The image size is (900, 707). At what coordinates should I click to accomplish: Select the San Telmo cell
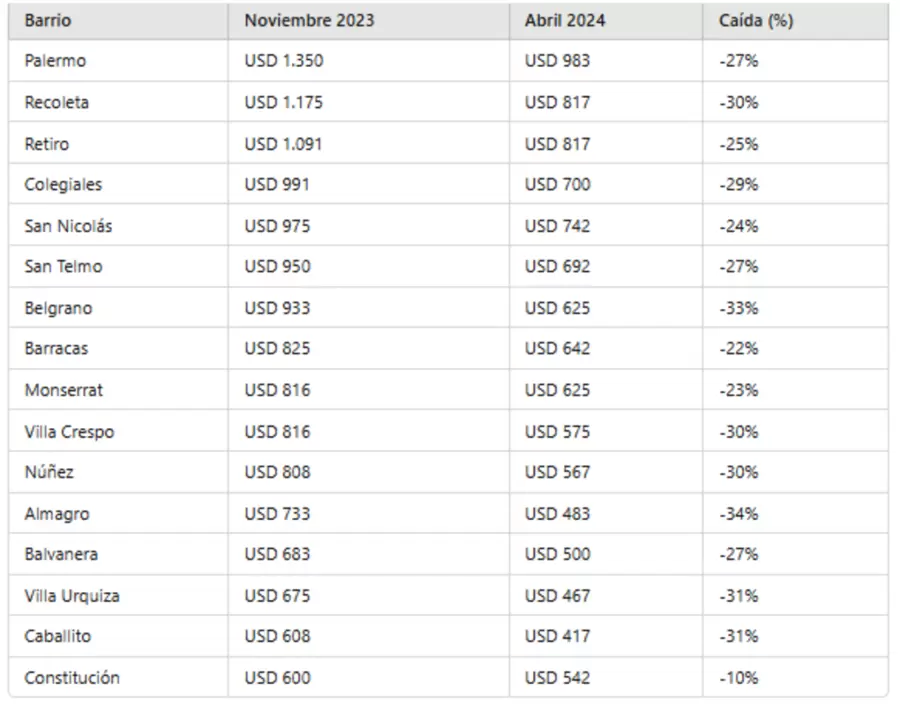point(63,267)
